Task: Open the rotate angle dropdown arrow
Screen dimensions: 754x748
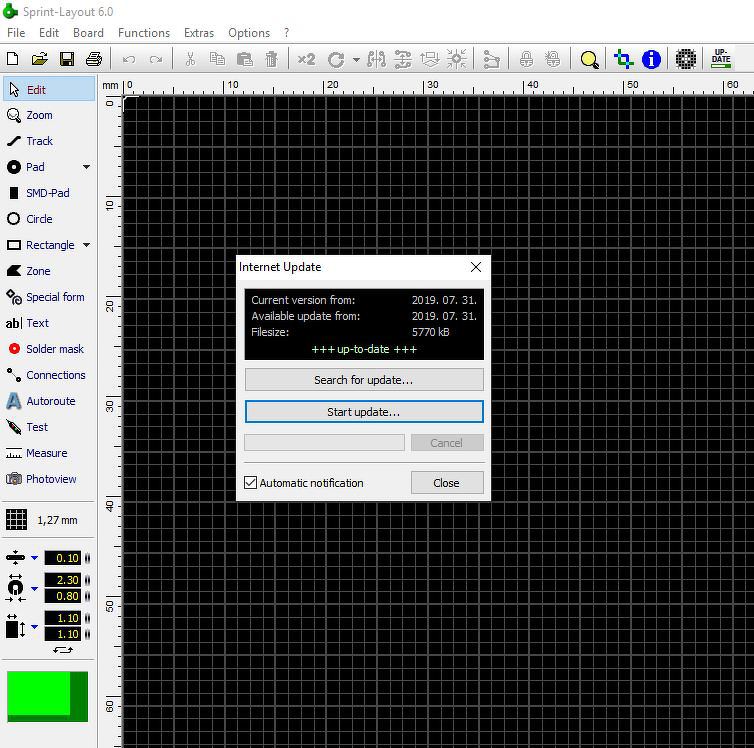Action: (x=356, y=60)
